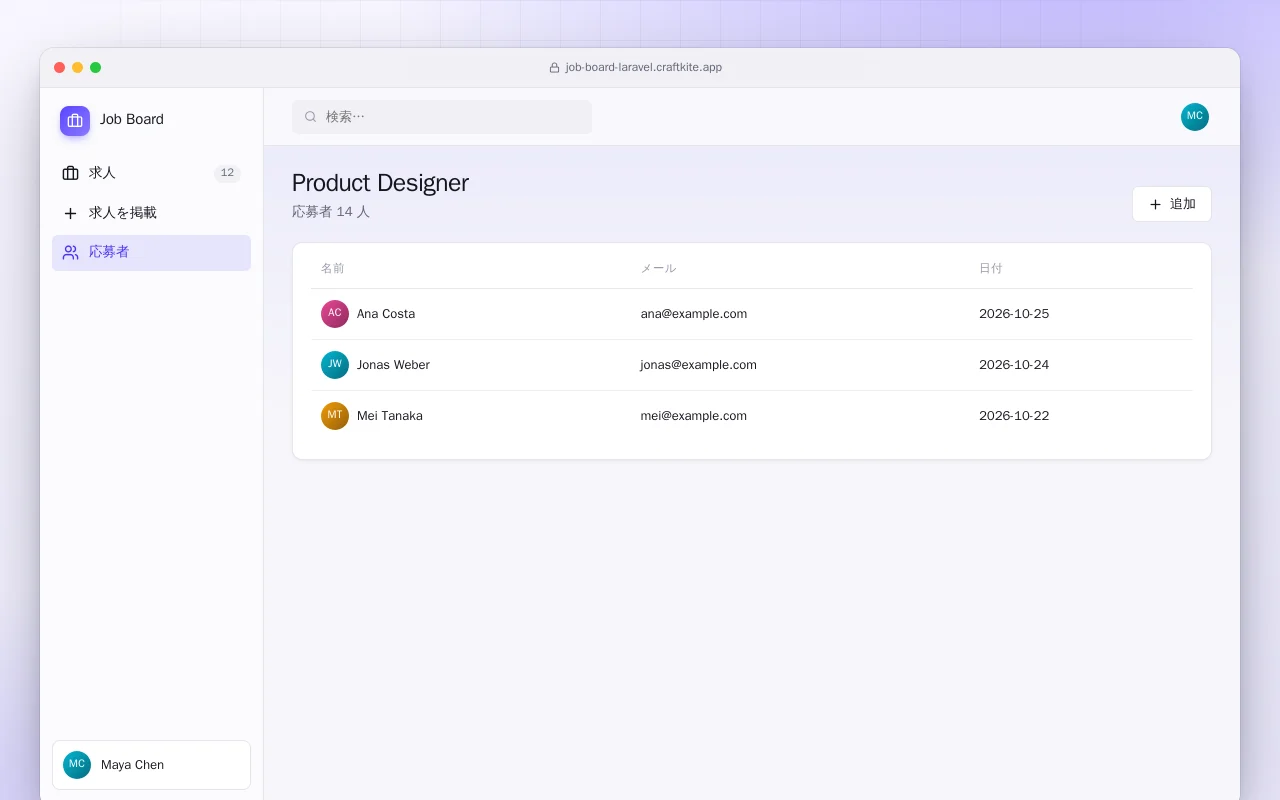Click the 追加 button
1280x800 pixels.
(x=1172, y=204)
